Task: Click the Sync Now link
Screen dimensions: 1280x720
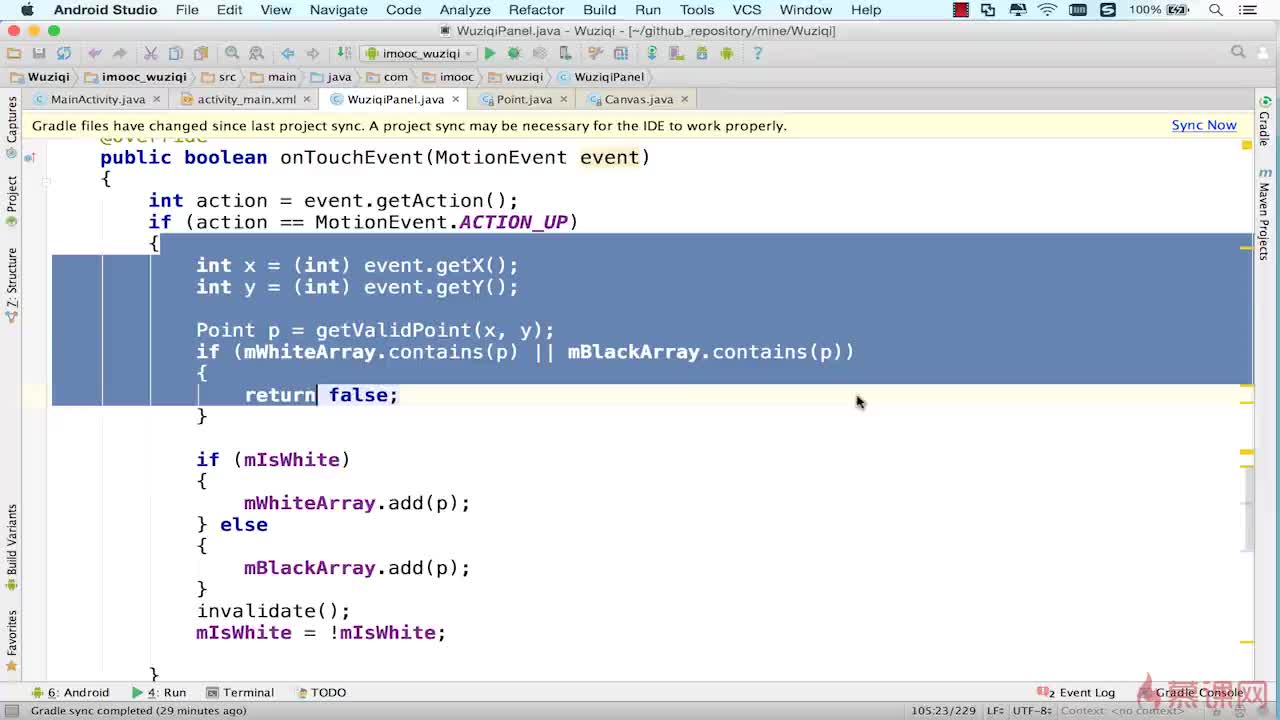Action: coord(1204,125)
